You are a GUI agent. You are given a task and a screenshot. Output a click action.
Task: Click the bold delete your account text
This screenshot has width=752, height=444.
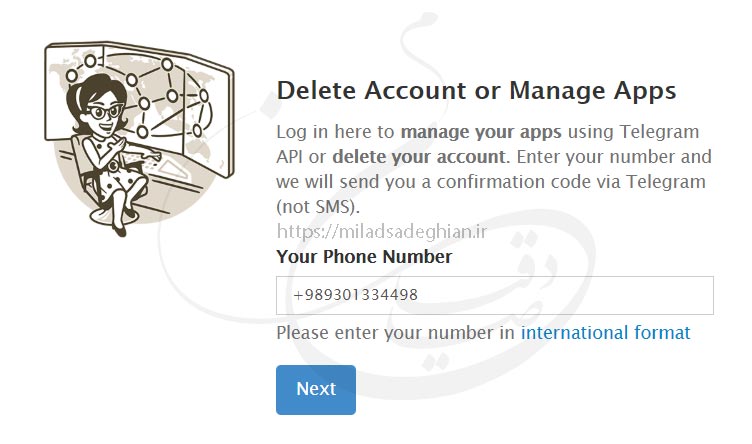(x=418, y=157)
